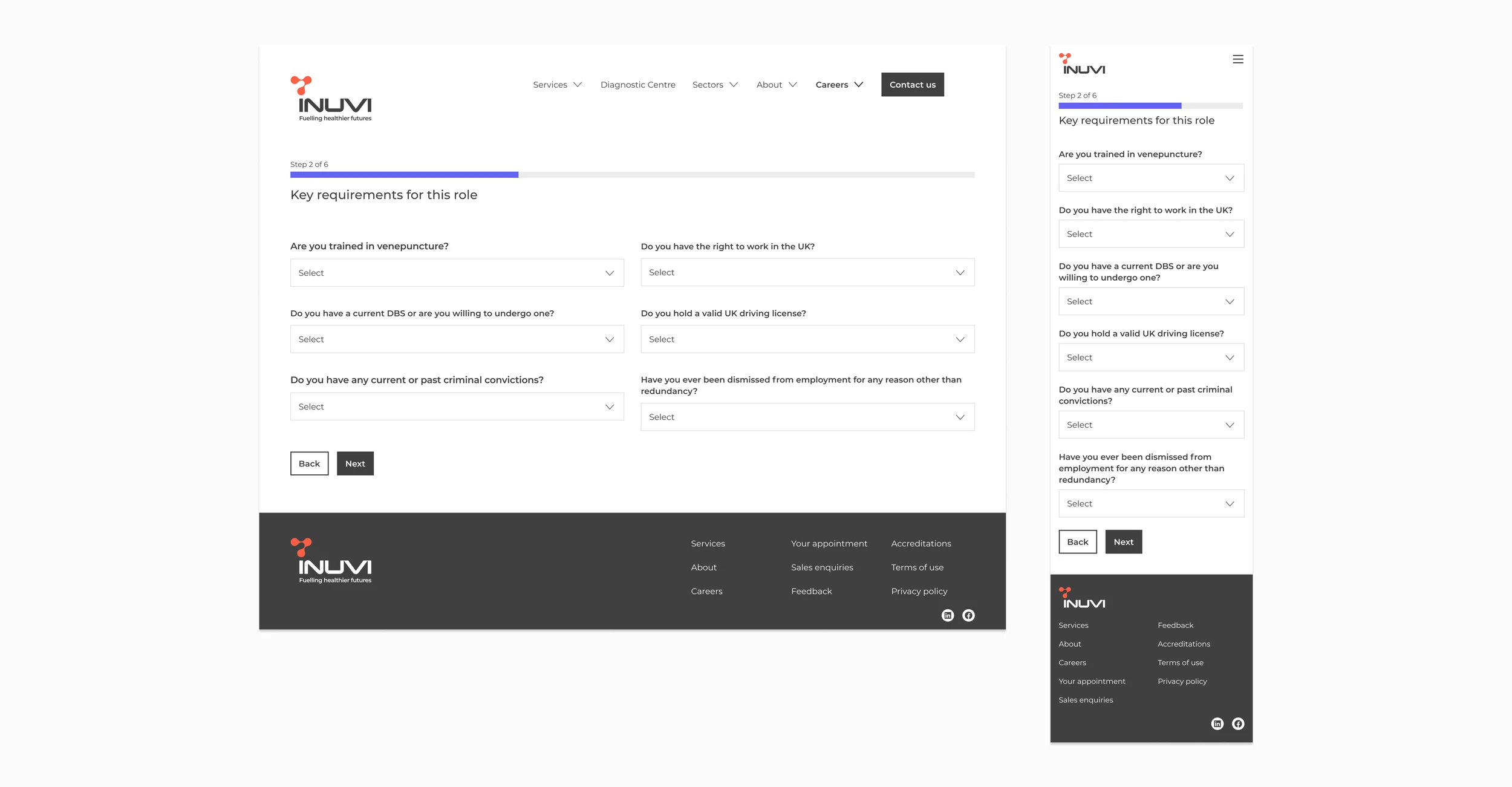
Task: Open the venepuncture Select dropdown on desktop
Action: [457, 273]
